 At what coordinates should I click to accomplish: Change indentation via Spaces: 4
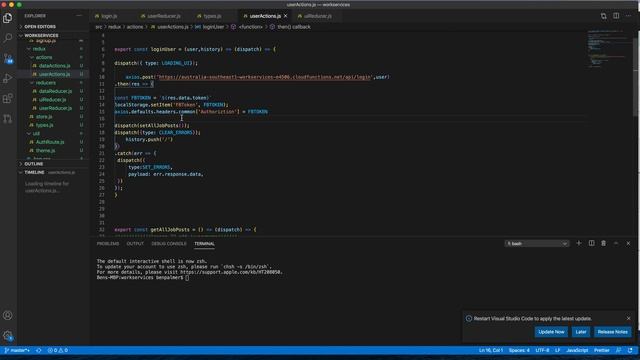pos(519,350)
